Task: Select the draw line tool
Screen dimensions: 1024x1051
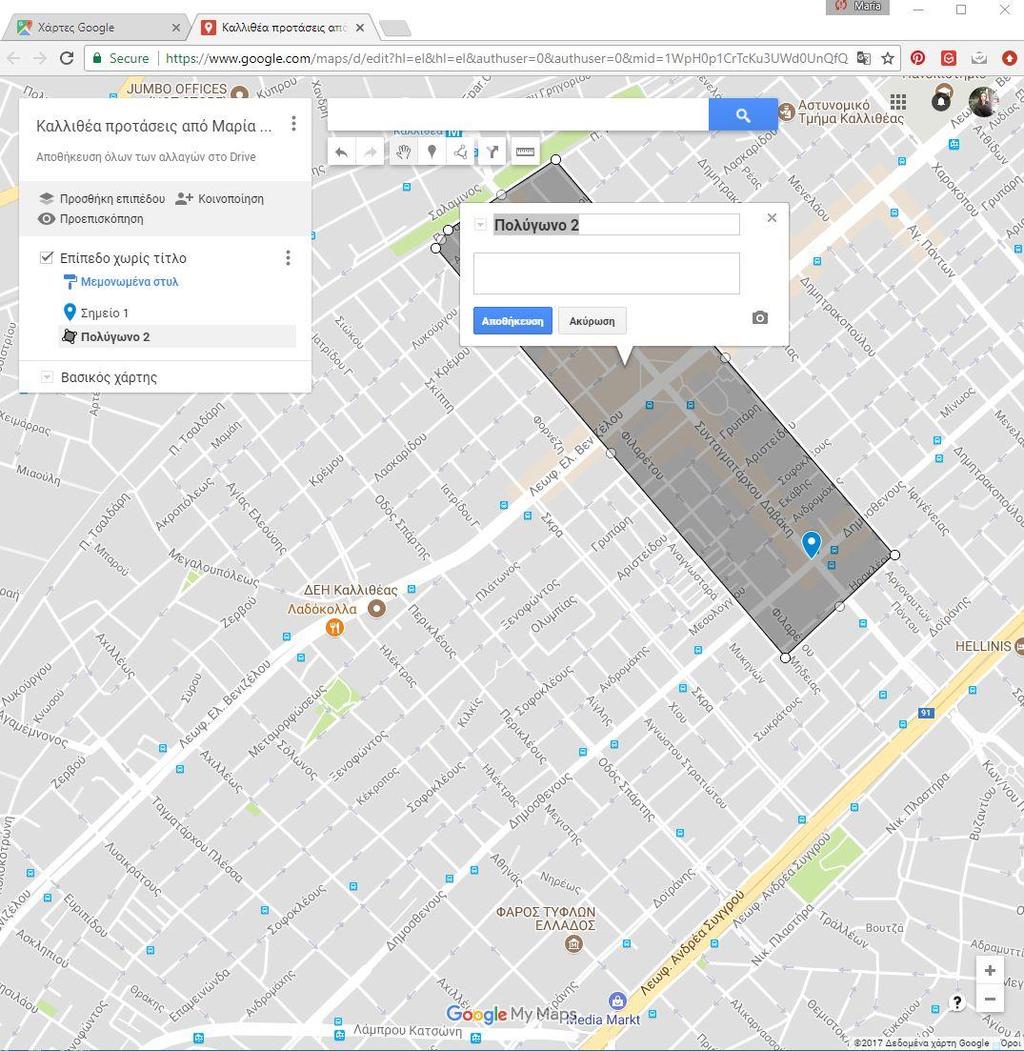Action: pyautogui.click(x=462, y=152)
